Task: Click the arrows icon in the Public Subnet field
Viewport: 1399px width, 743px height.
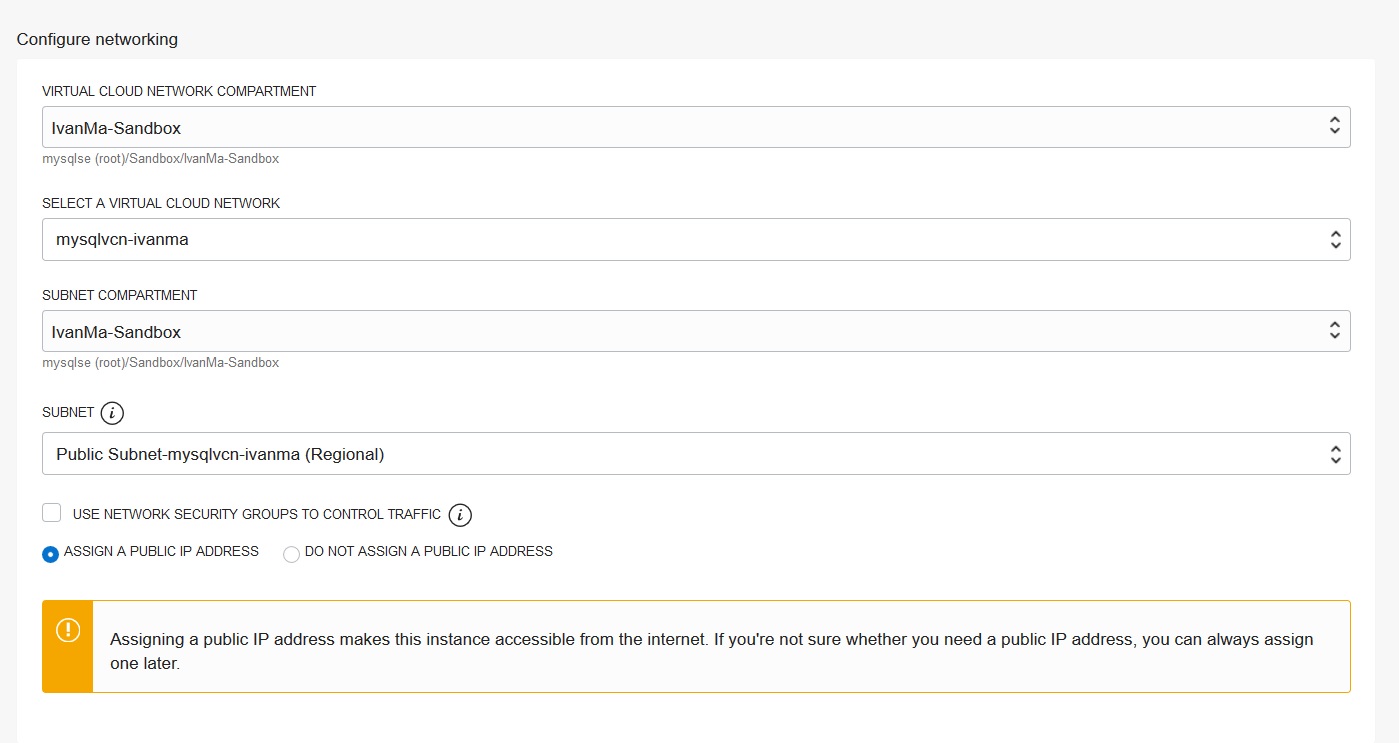Action: click(1334, 454)
